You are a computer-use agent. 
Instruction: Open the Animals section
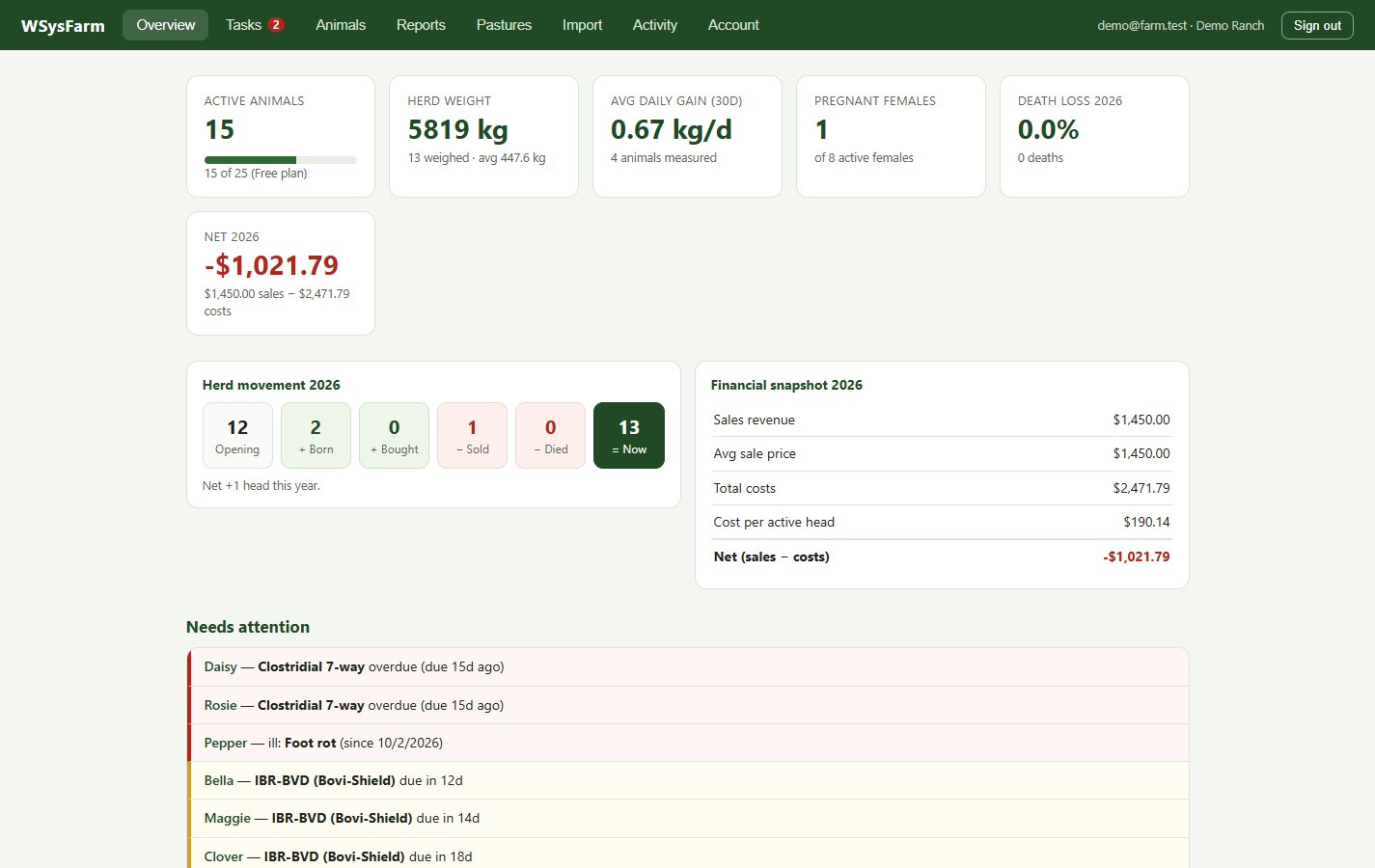(341, 25)
